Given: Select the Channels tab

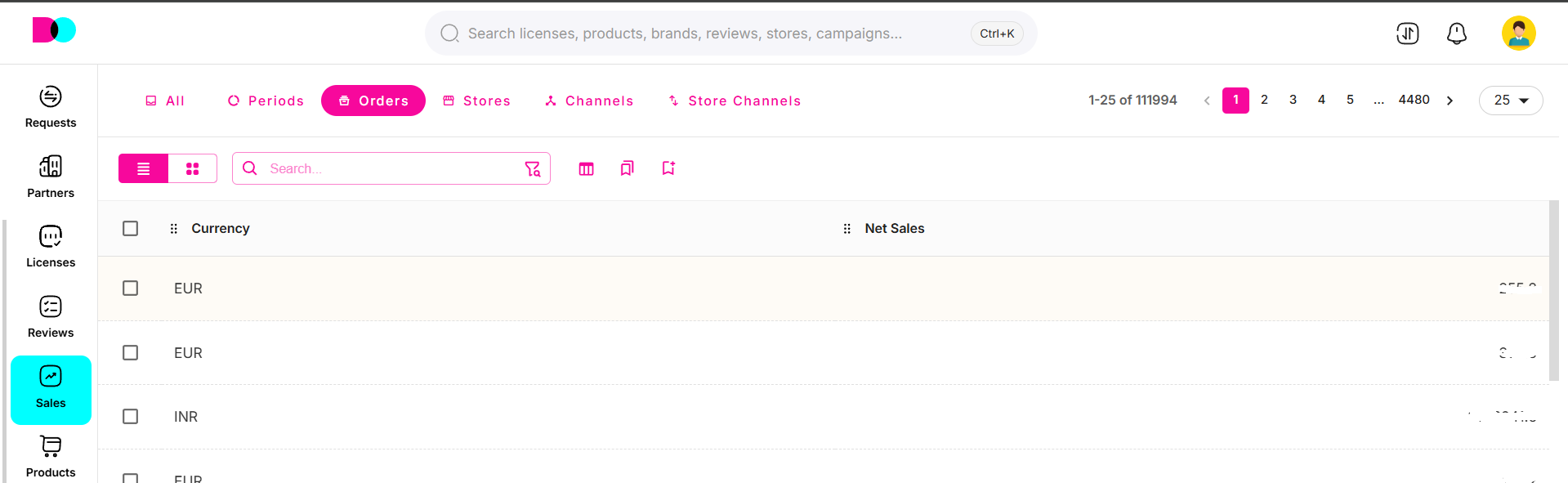Looking at the screenshot, I should click(x=589, y=101).
